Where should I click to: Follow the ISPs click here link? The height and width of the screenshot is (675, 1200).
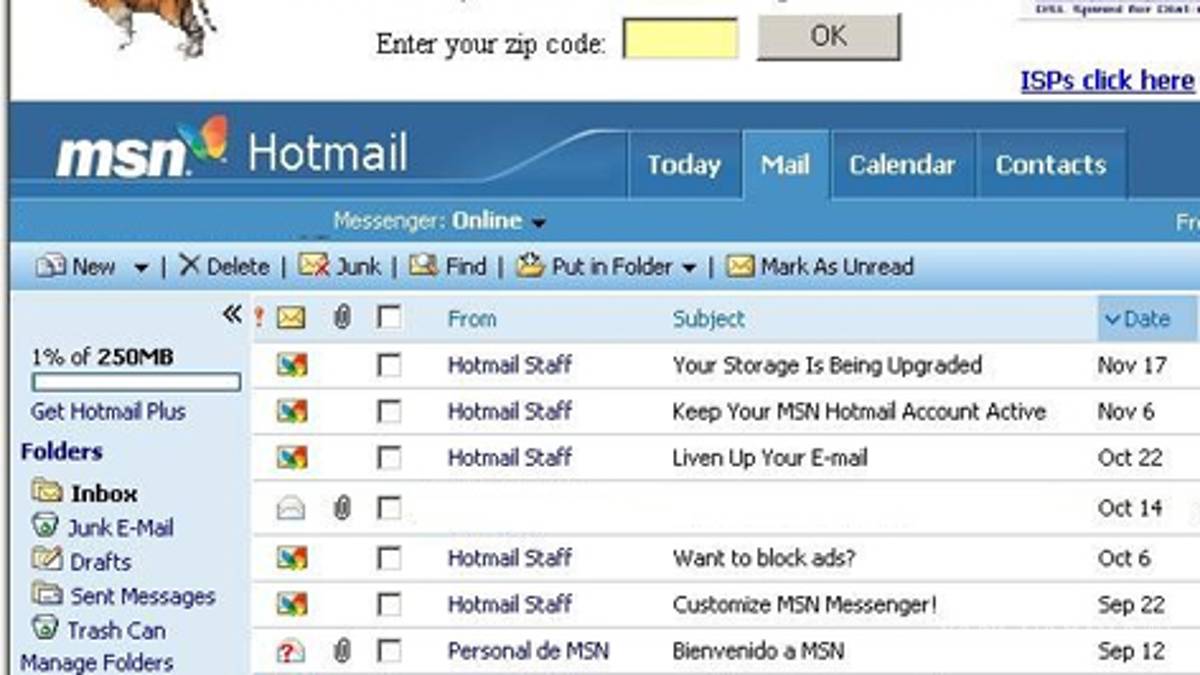point(1108,80)
